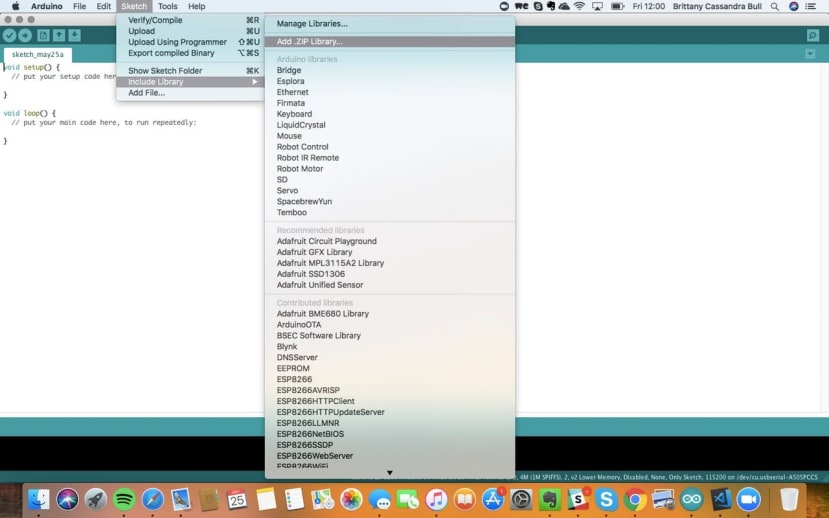Include the SpacebrewYun library

point(390,201)
